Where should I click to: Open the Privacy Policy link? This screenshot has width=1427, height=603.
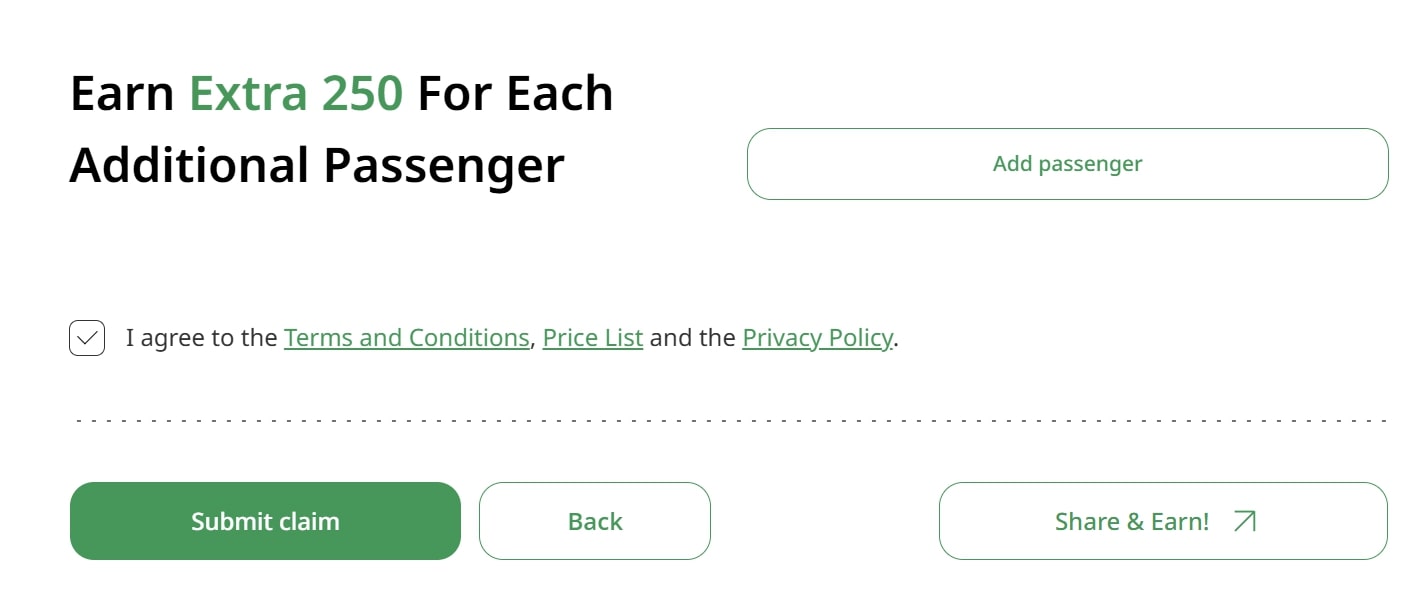click(x=817, y=338)
